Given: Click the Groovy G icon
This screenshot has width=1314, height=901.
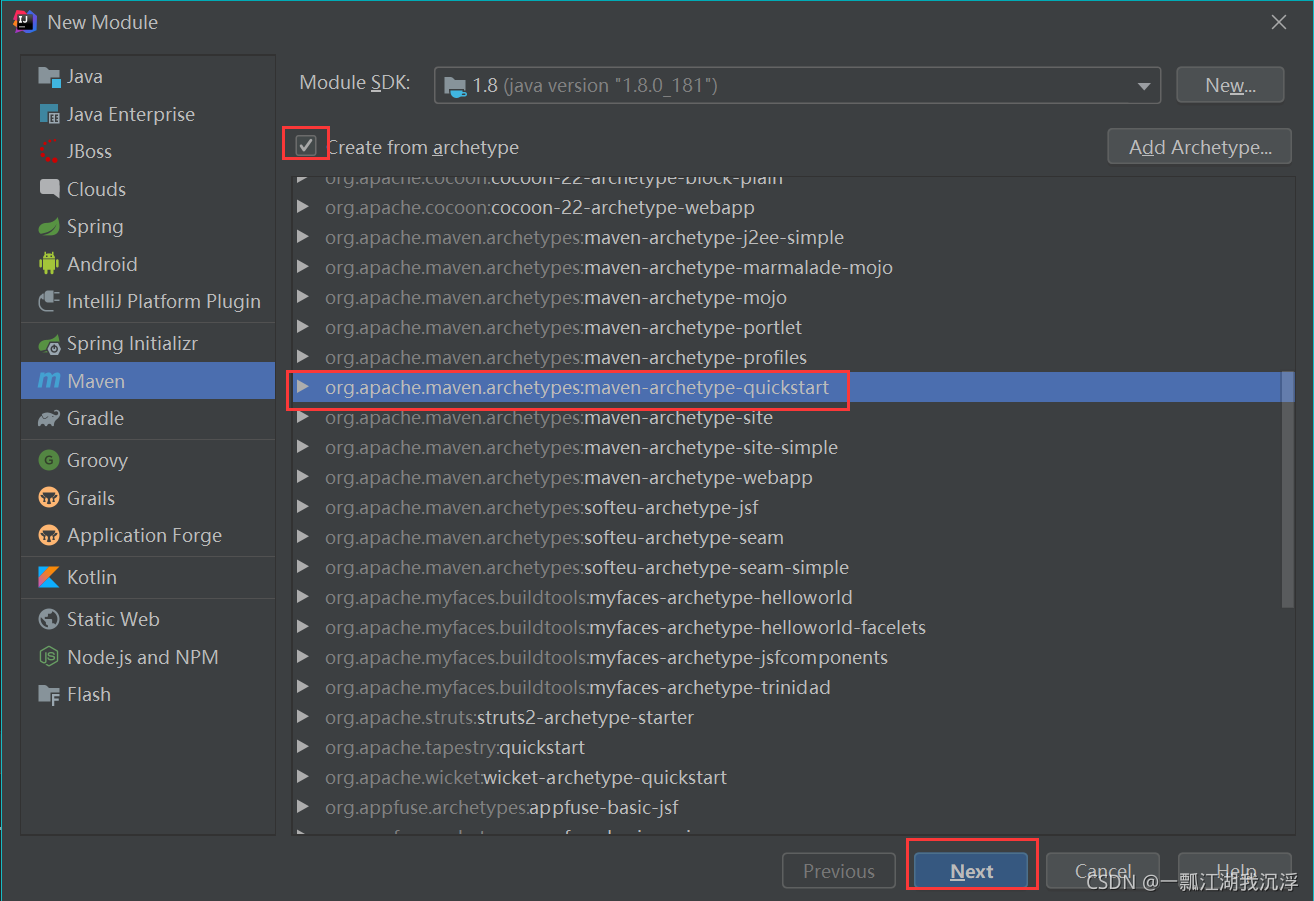Looking at the screenshot, I should [x=49, y=461].
